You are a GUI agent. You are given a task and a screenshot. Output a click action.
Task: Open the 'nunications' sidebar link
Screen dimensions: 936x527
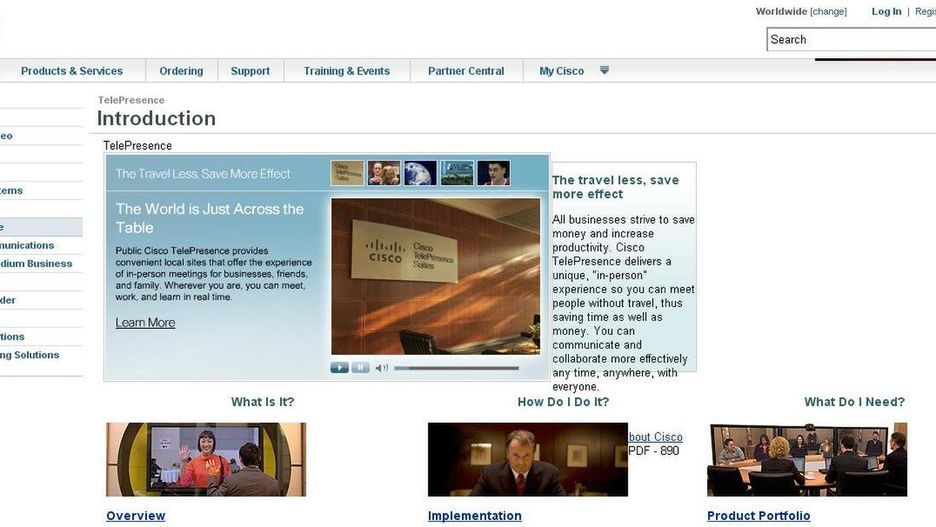[27, 245]
